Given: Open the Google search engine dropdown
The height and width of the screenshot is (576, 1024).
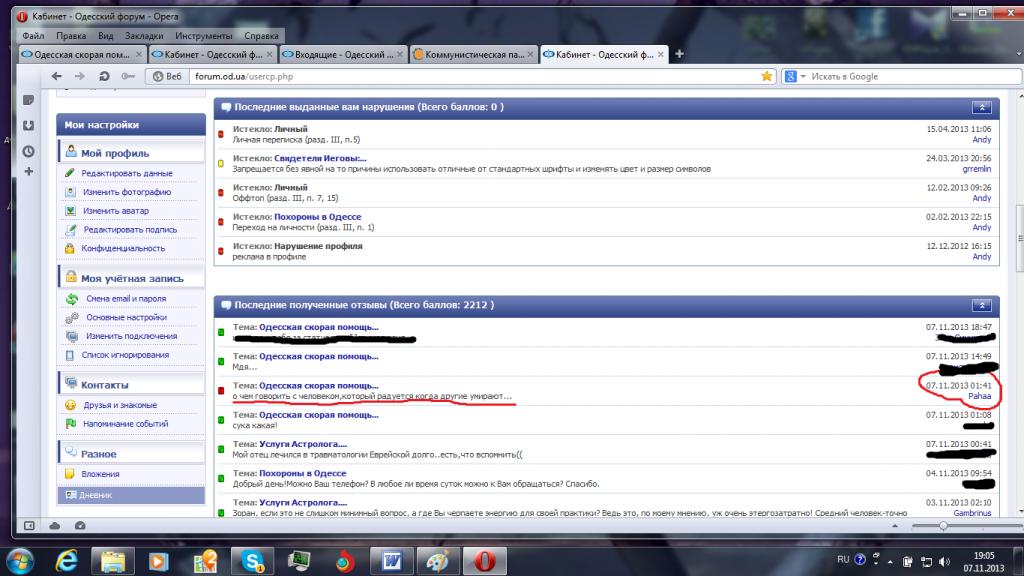Looking at the screenshot, I should point(793,76).
